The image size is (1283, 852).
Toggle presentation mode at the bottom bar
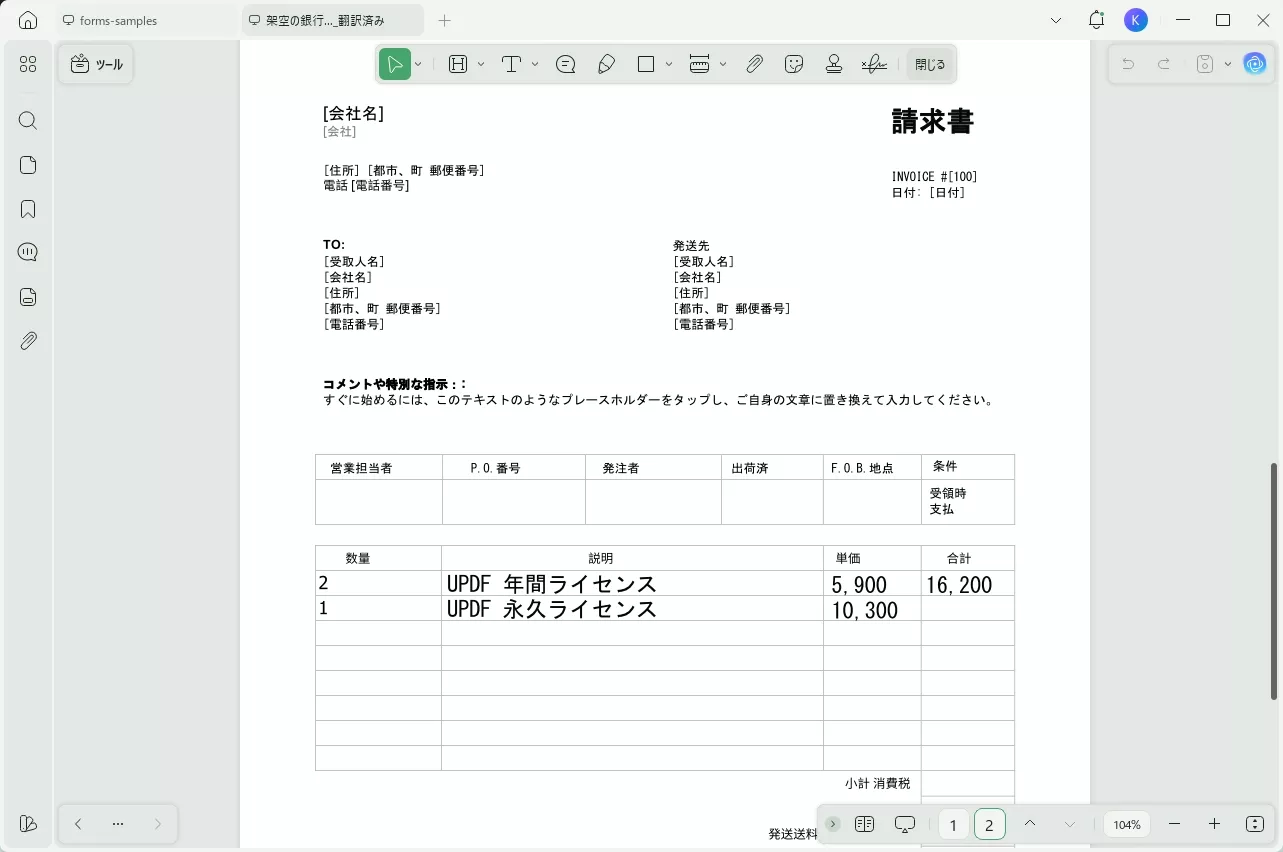[904, 823]
